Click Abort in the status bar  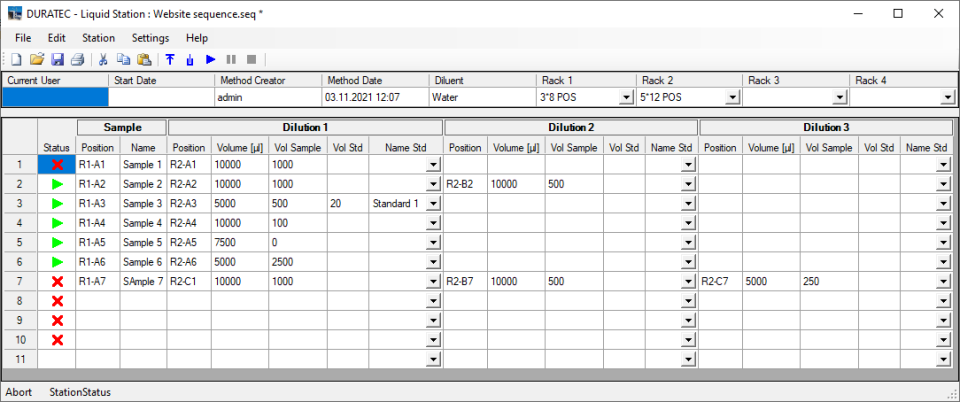tap(20, 392)
